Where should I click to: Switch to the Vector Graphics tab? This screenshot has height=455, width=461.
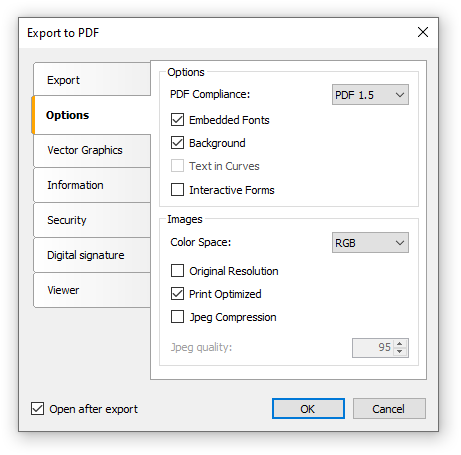[92, 151]
